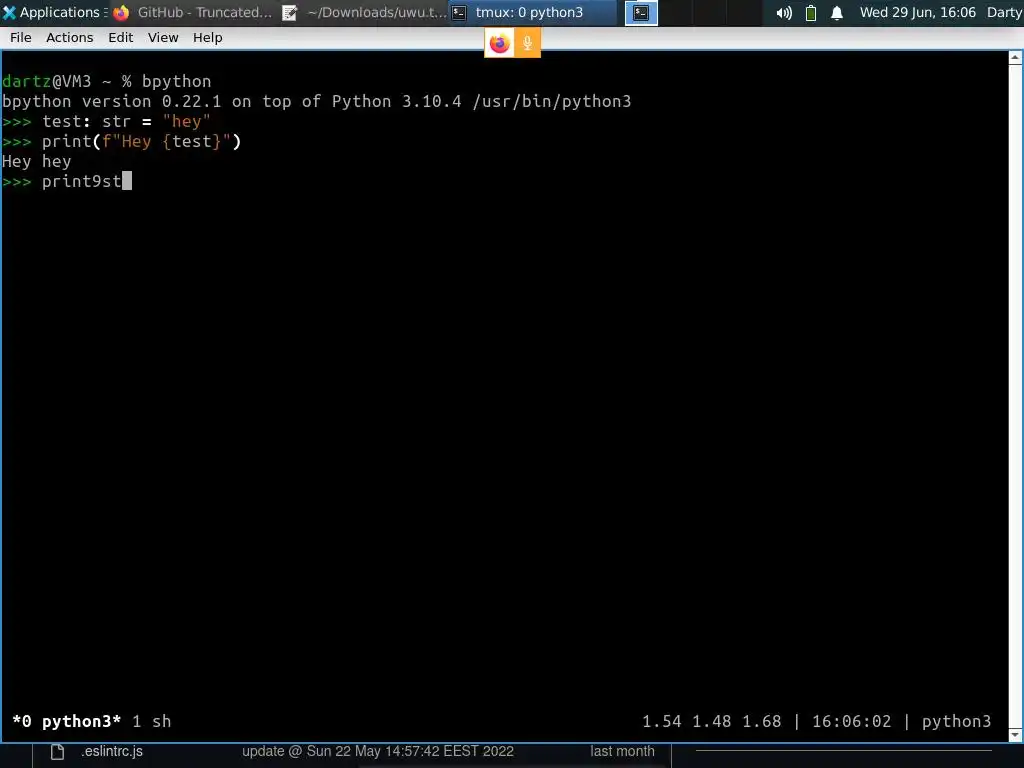The width and height of the screenshot is (1024, 768).
Task: Open the View menu
Action: [163, 38]
